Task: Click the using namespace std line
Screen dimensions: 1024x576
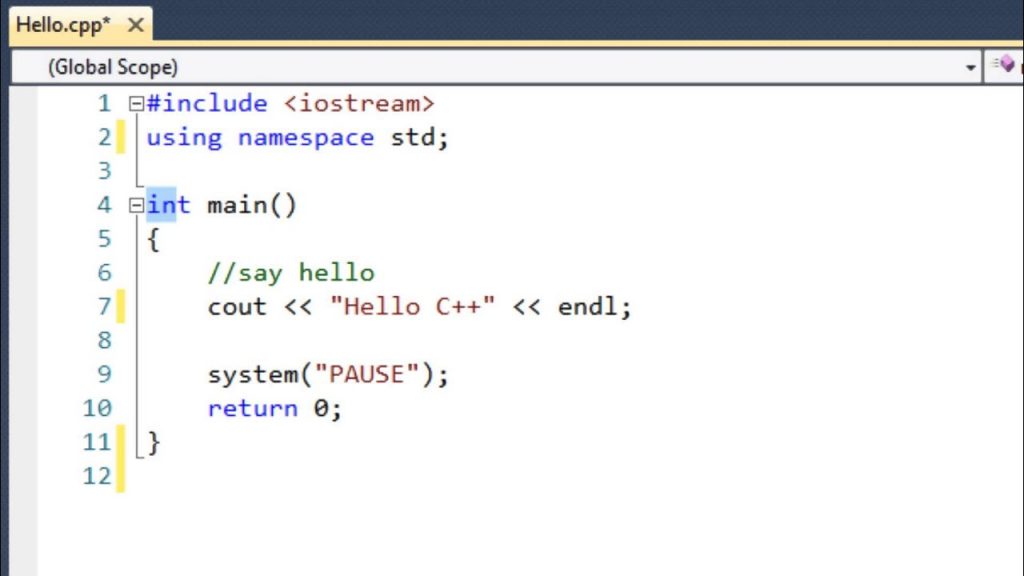Action: (297, 137)
